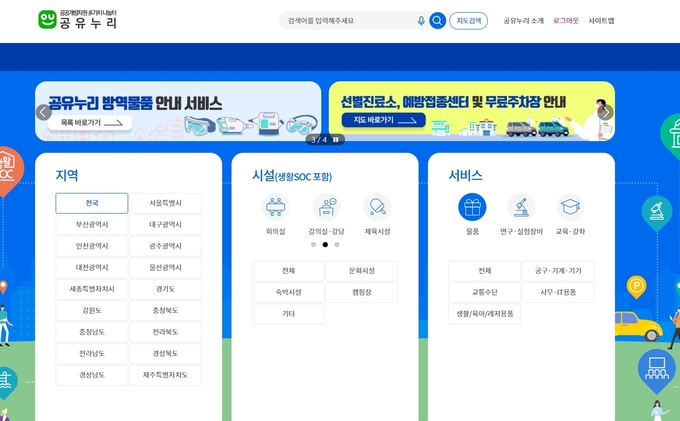Activate the microphone voice search icon
The height and width of the screenshot is (421, 680).
pos(421,20)
